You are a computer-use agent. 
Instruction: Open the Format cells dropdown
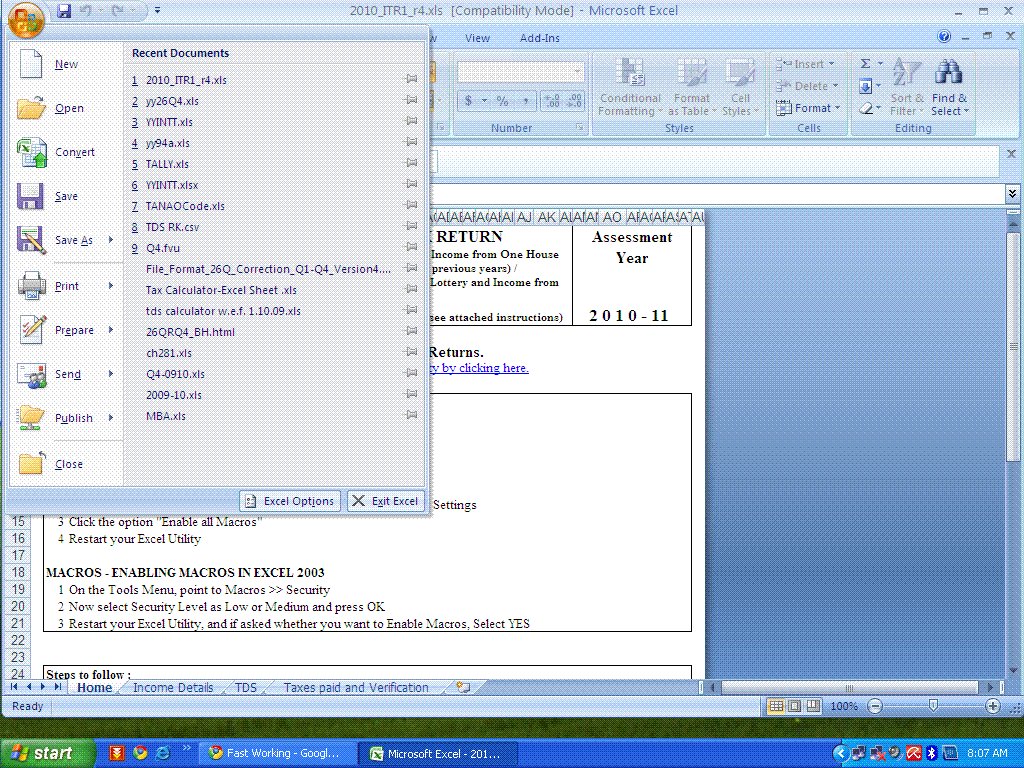(837, 108)
